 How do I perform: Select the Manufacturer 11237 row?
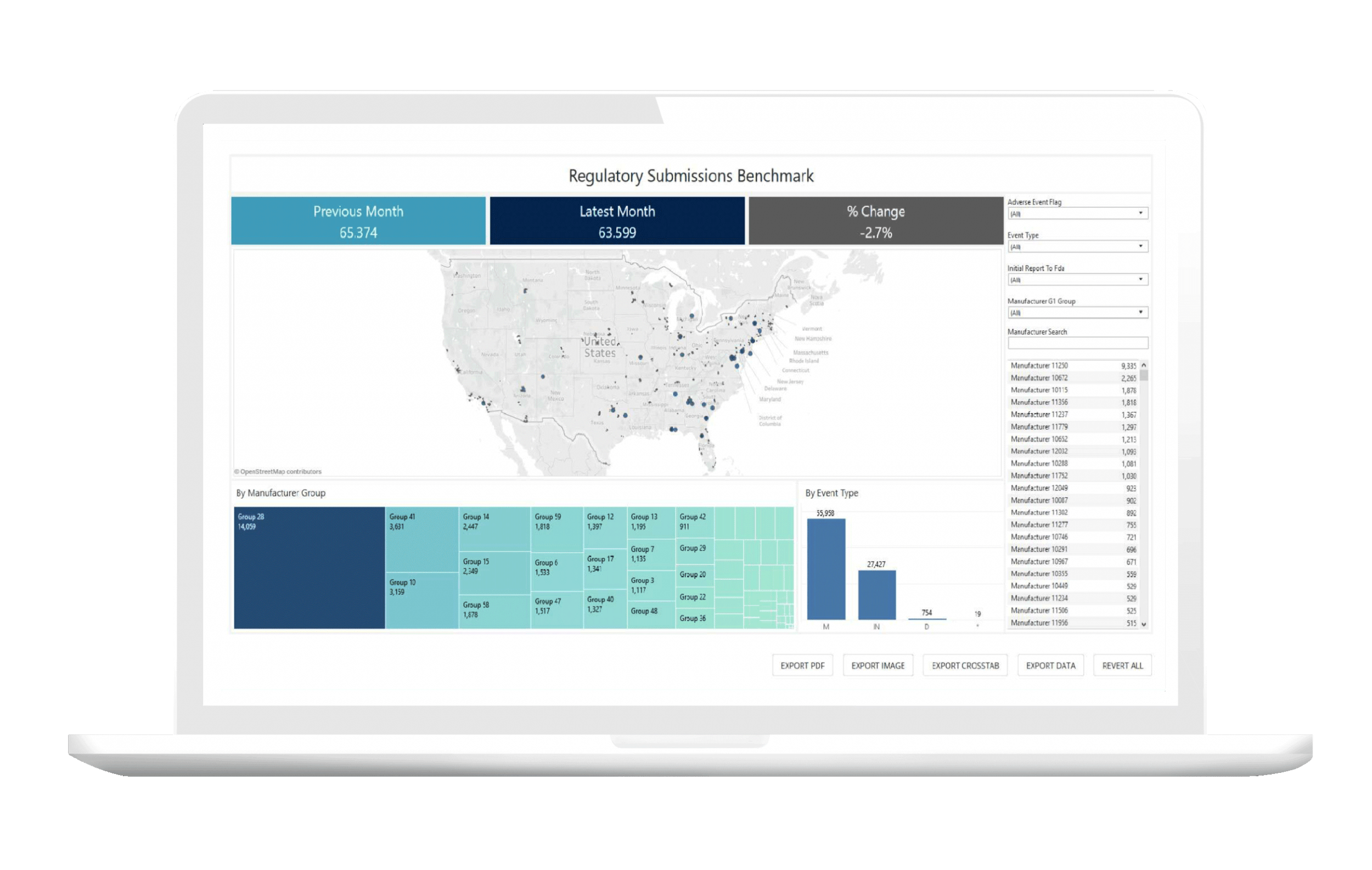pyautogui.click(x=1073, y=415)
